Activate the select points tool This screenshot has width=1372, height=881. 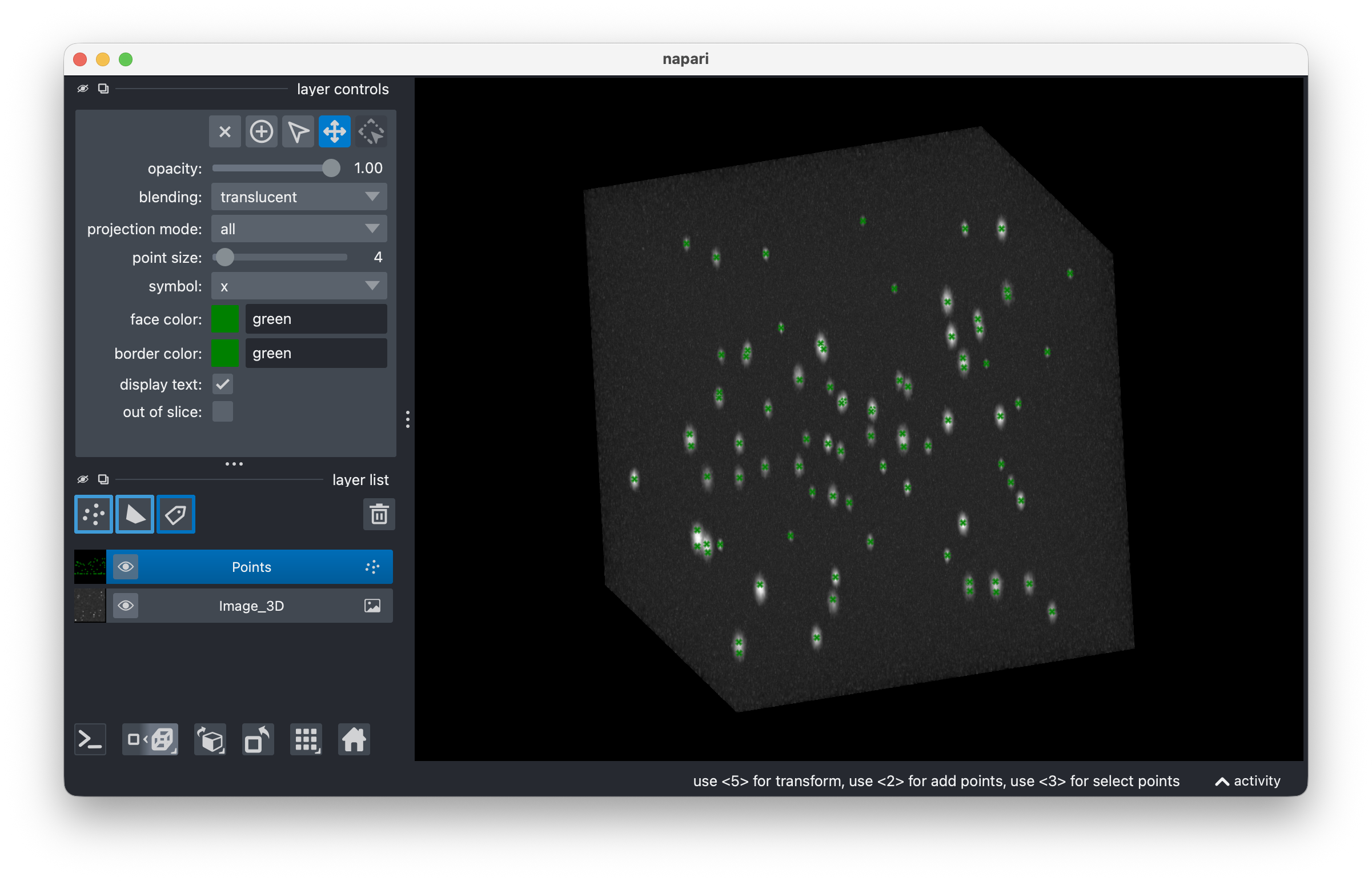(x=298, y=131)
